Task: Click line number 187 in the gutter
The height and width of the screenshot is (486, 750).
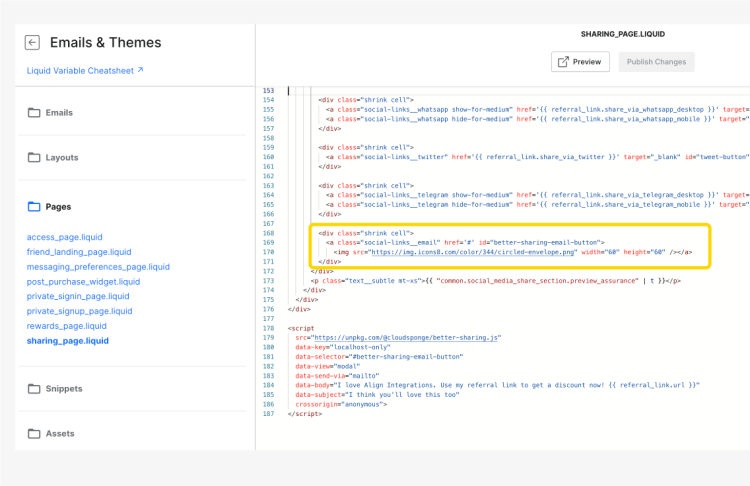Action: coord(268,414)
